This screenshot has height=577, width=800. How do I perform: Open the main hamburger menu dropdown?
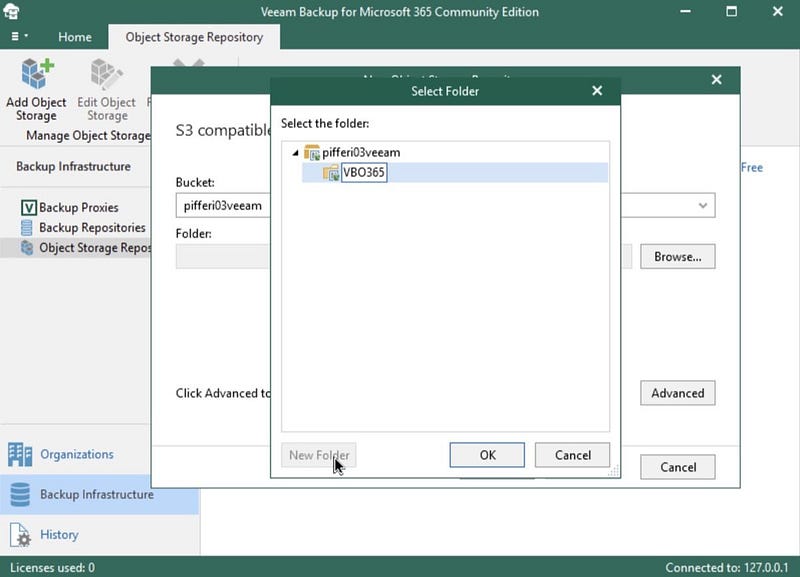pyautogui.click(x=19, y=36)
